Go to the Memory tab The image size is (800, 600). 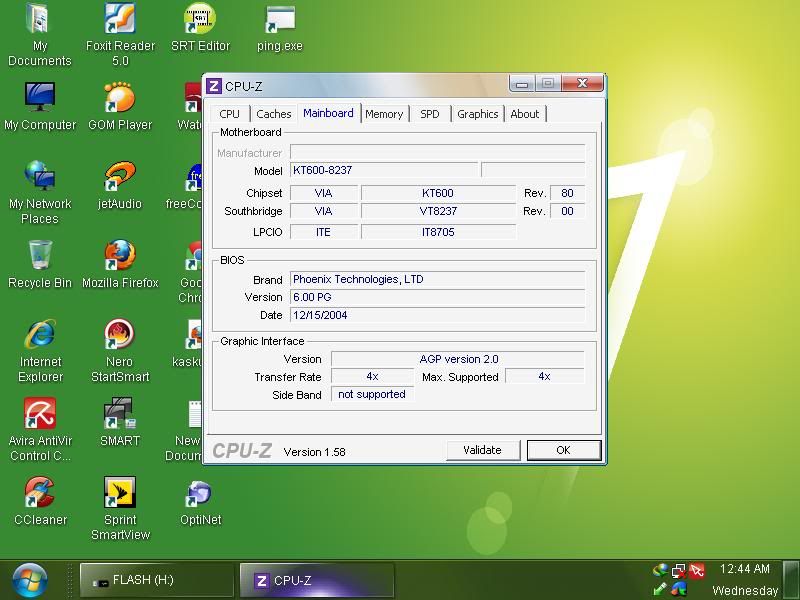click(384, 114)
